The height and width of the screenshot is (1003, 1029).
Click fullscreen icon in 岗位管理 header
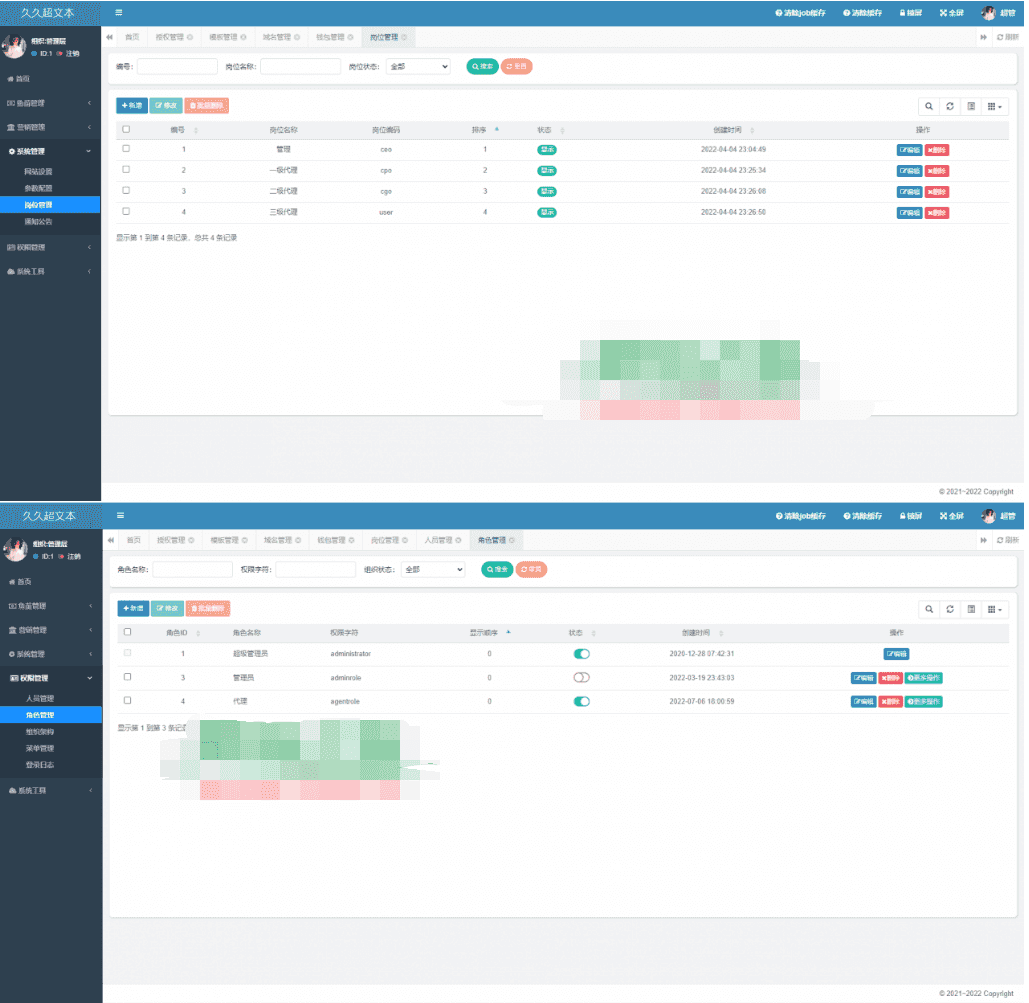click(951, 12)
